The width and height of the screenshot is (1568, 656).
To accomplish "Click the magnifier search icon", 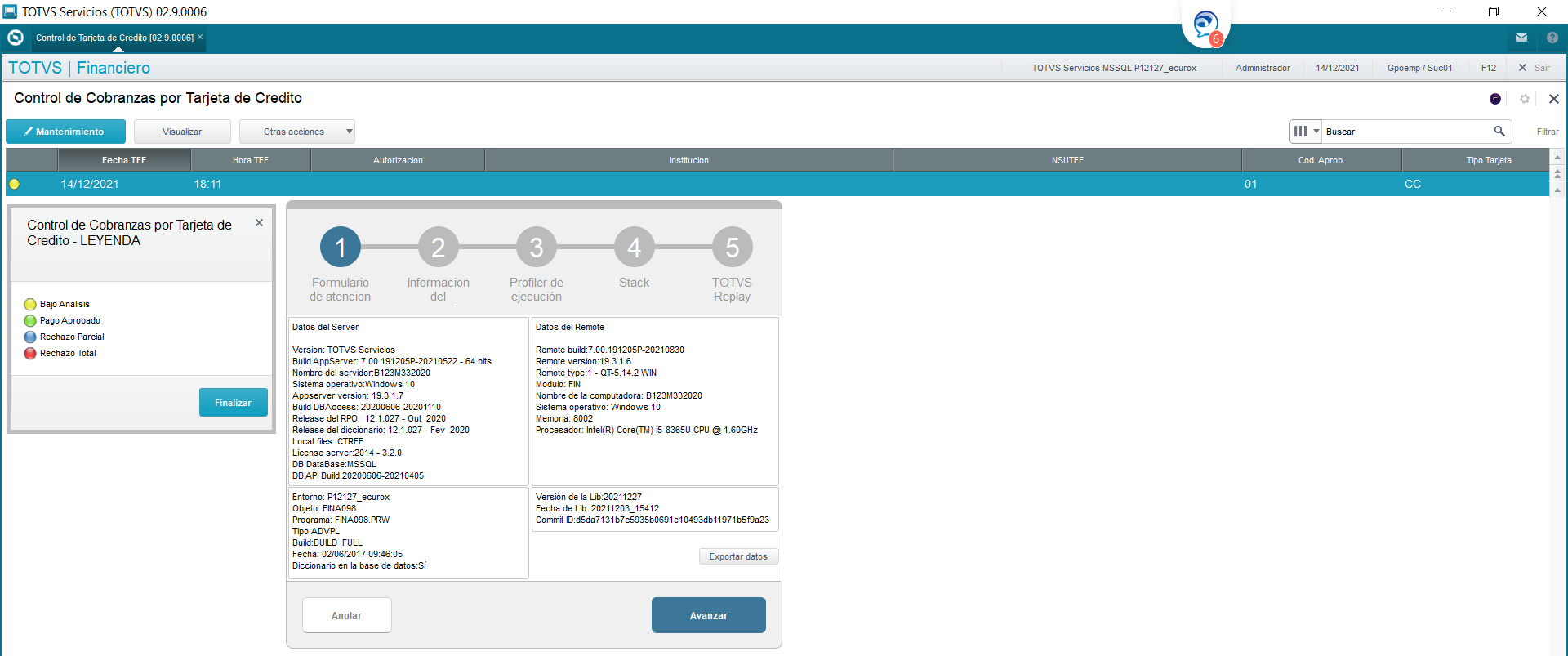I will pos(1499,131).
